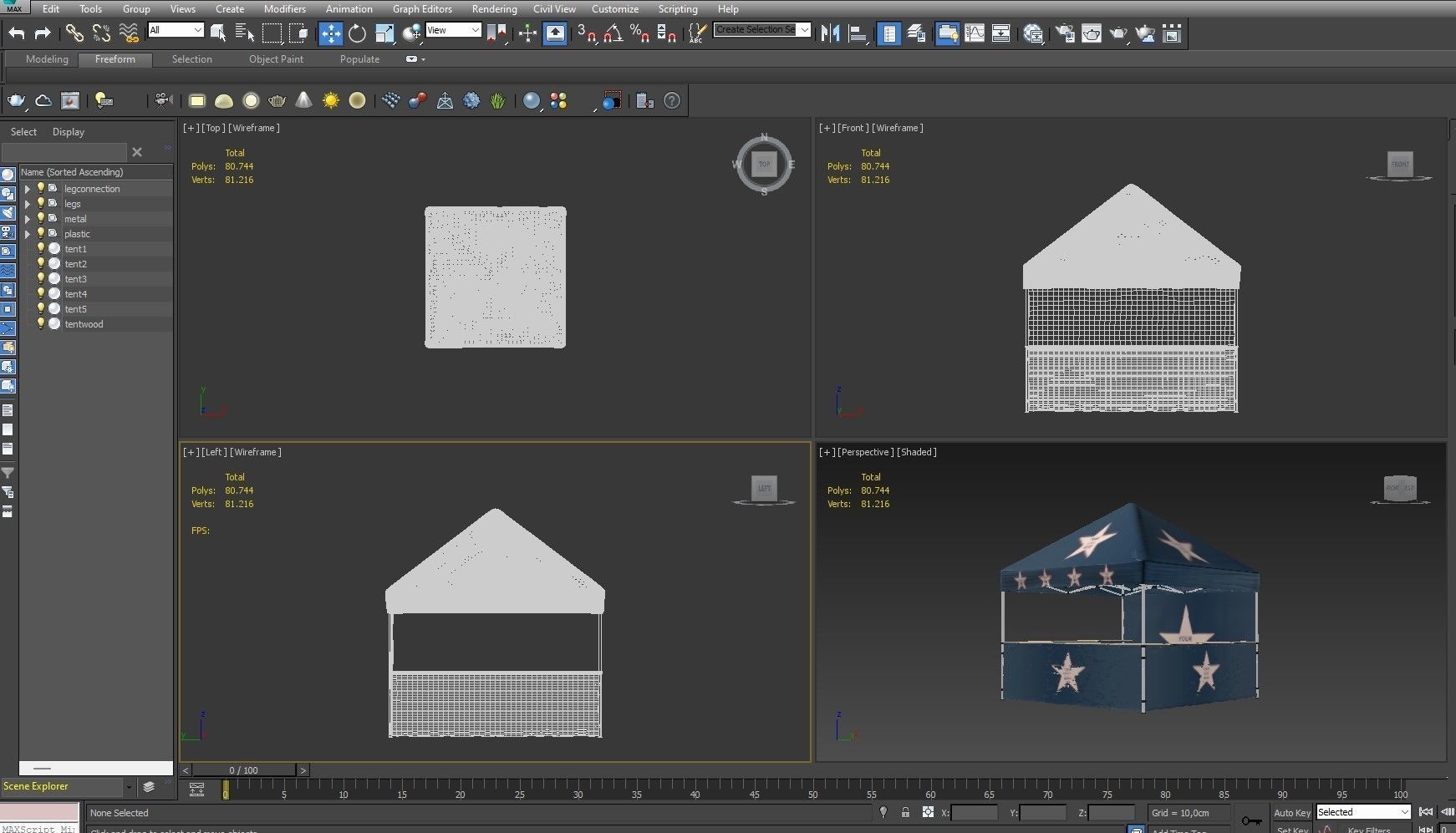Toggle Spinner Snap

(x=667, y=33)
